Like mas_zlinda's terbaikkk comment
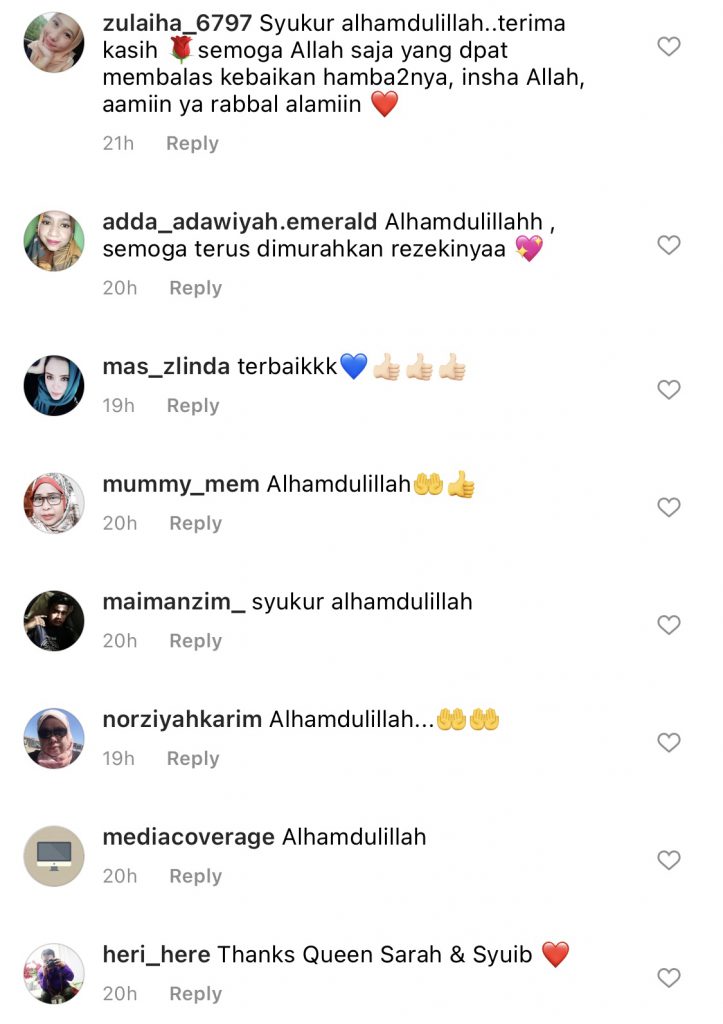The image size is (723, 1024). [x=669, y=390]
